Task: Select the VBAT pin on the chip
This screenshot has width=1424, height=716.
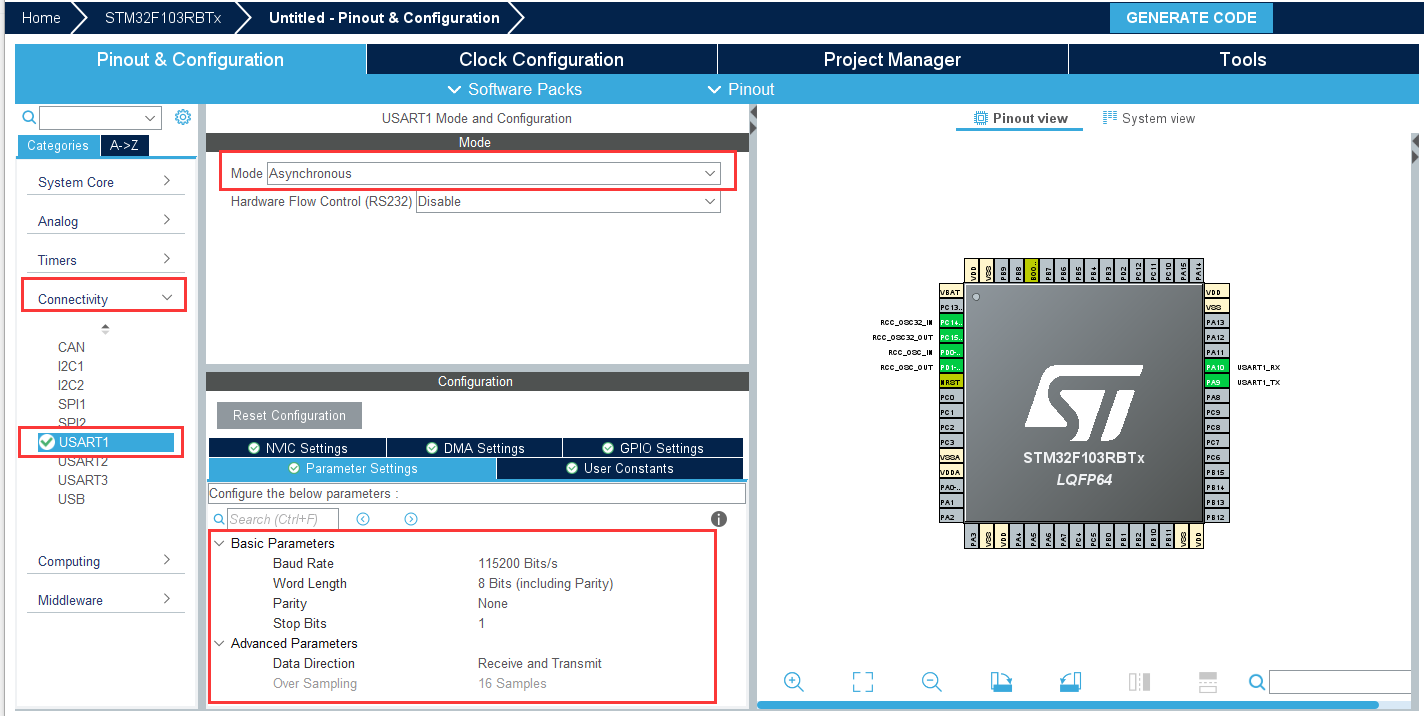Action: pyautogui.click(x=951, y=292)
